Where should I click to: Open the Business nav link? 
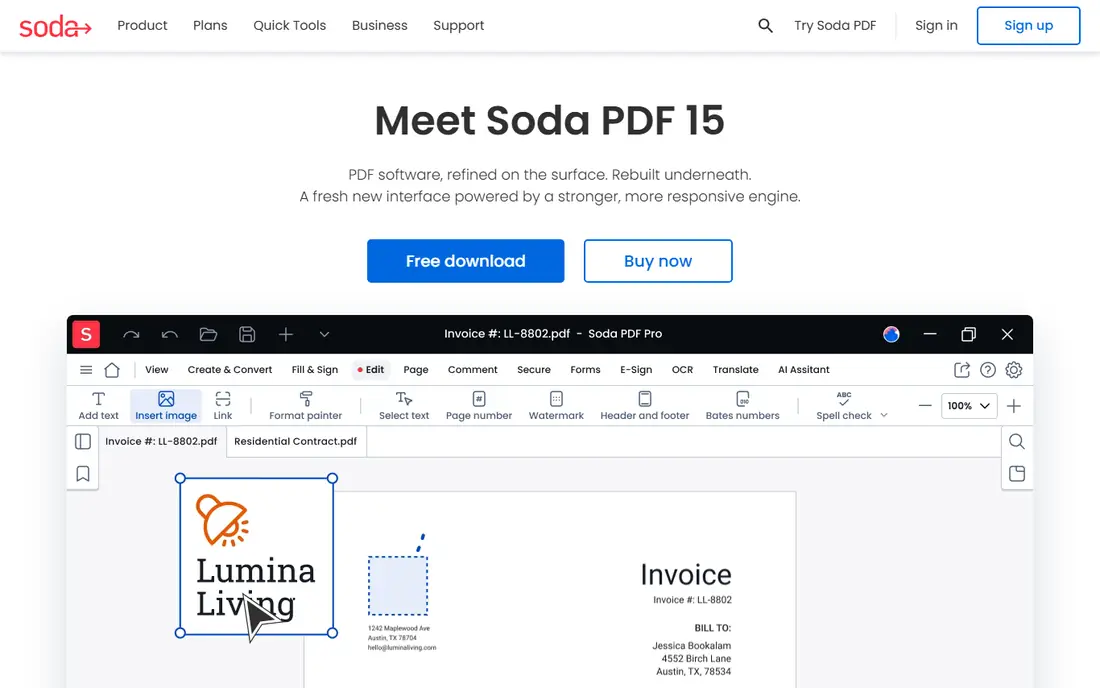coord(380,26)
